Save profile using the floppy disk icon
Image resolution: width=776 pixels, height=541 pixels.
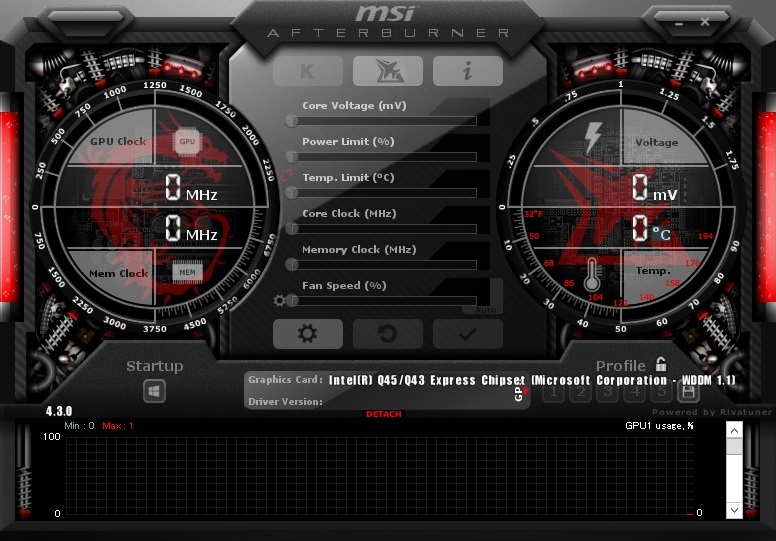coord(688,393)
